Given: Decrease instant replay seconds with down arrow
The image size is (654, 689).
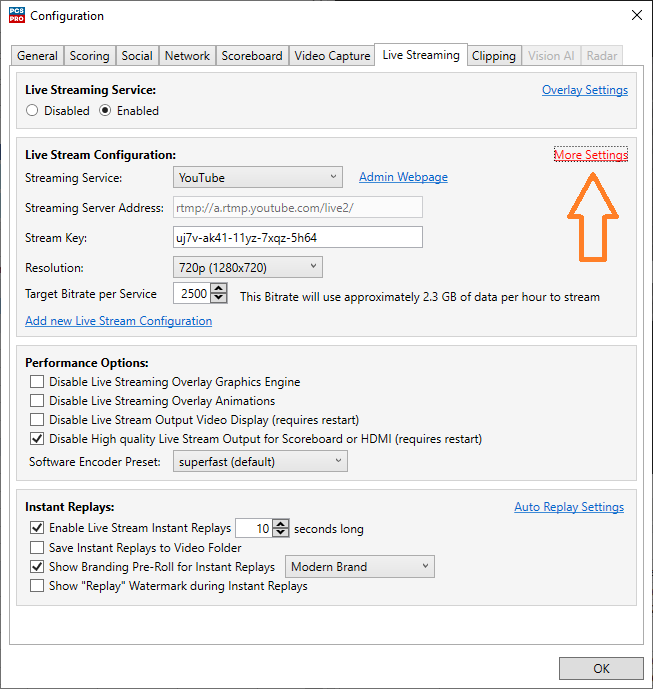Looking at the screenshot, I should pos(281,533).
